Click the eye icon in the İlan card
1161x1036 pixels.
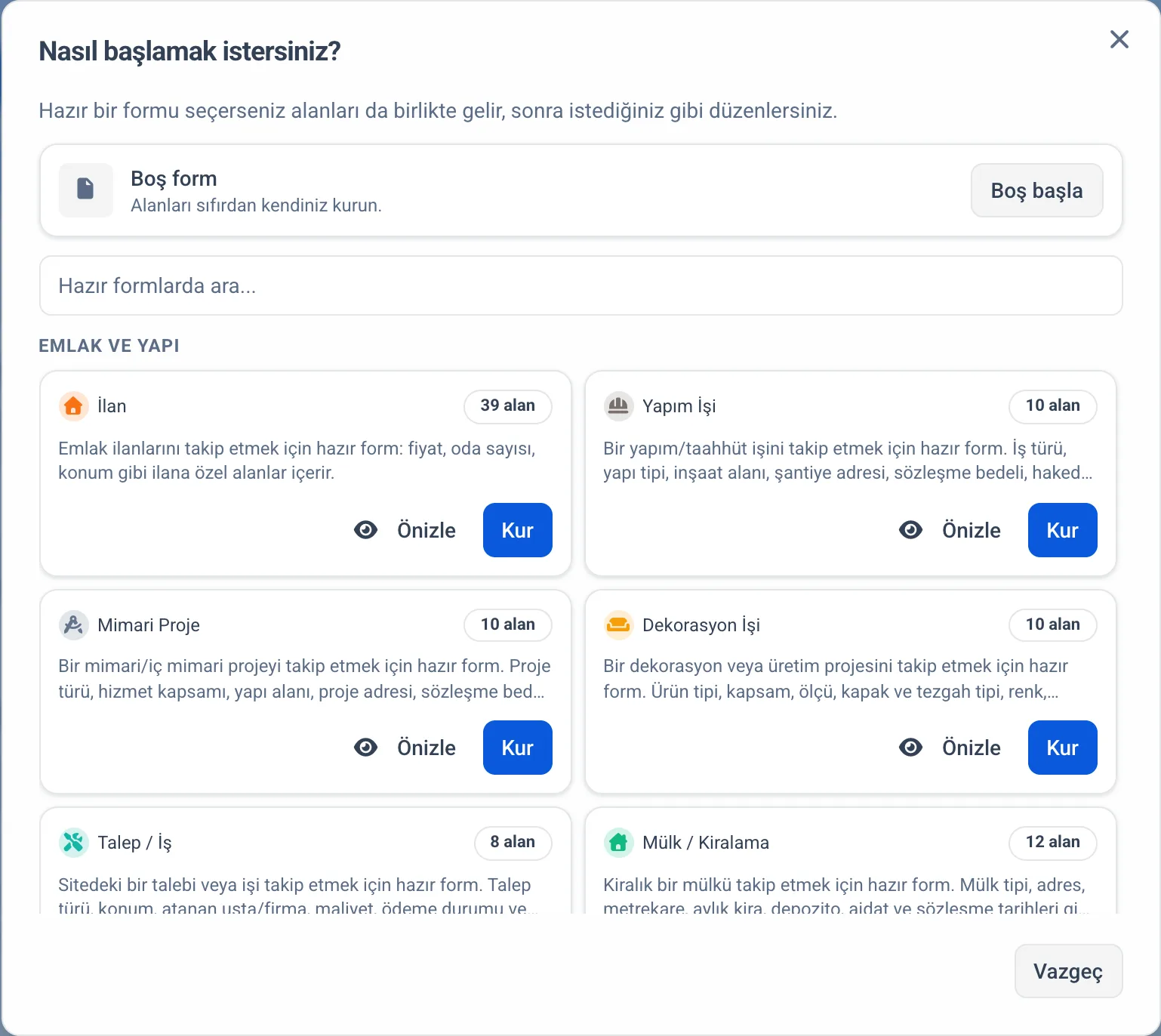click(x=366, y=530)
